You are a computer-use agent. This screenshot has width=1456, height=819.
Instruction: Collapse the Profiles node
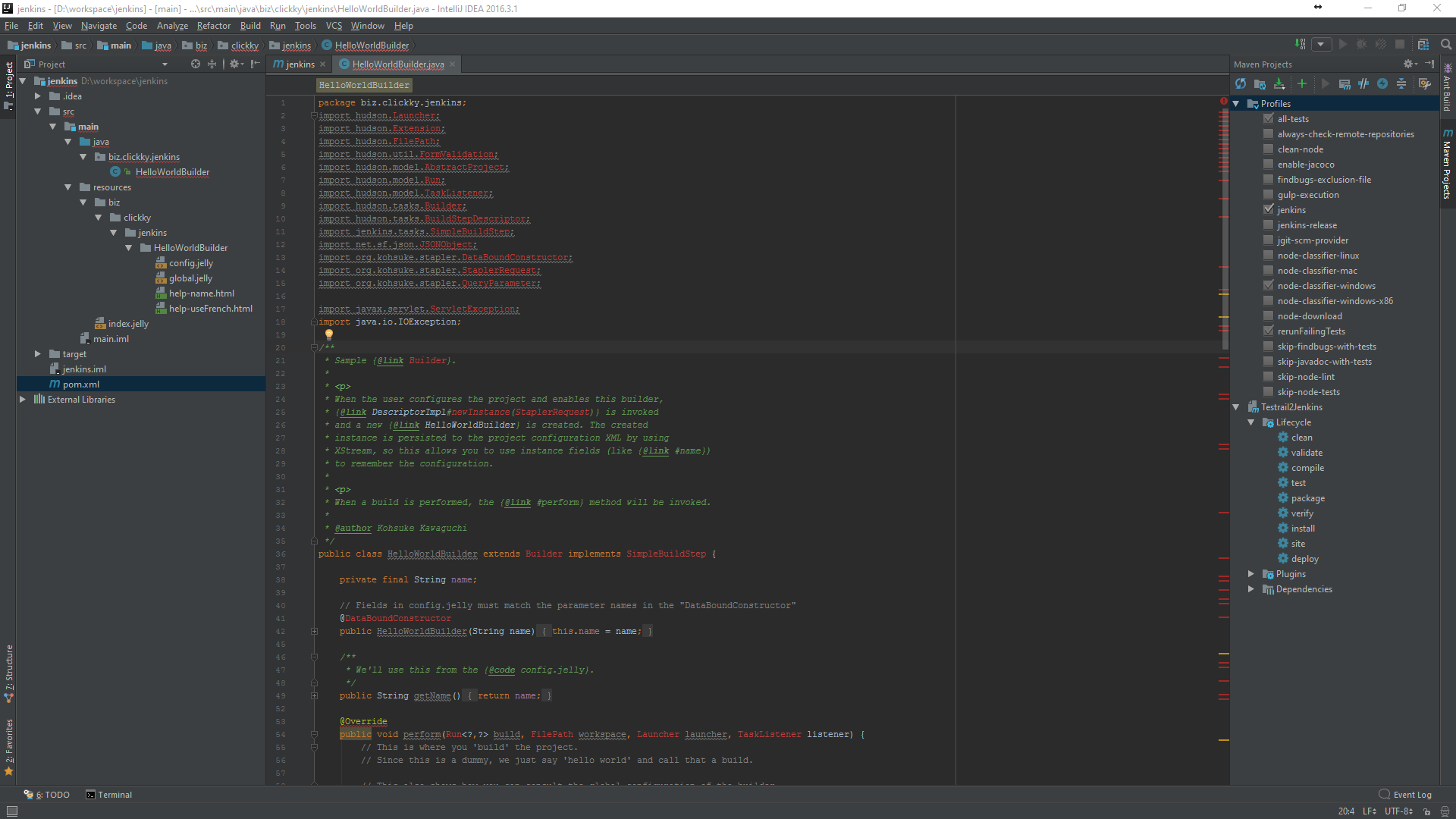point(1237,104)
